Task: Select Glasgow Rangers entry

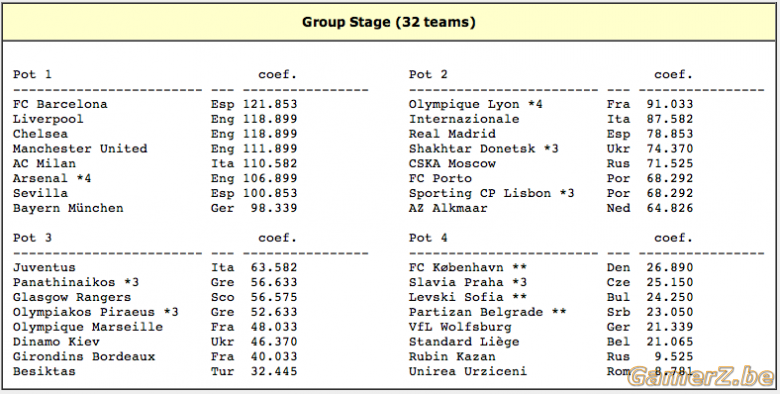Action: 72,297
